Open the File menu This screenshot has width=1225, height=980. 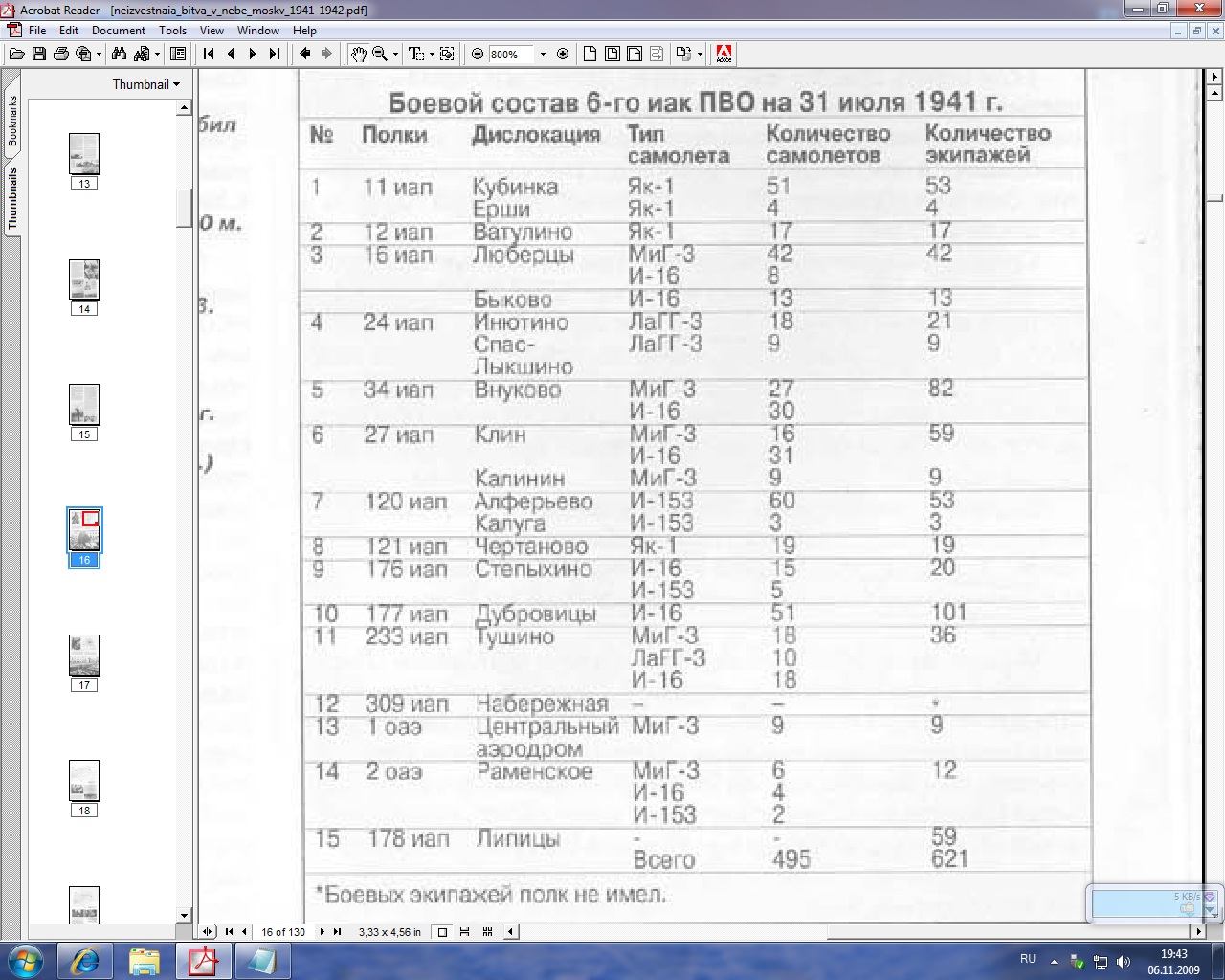[x=37, y=31]
